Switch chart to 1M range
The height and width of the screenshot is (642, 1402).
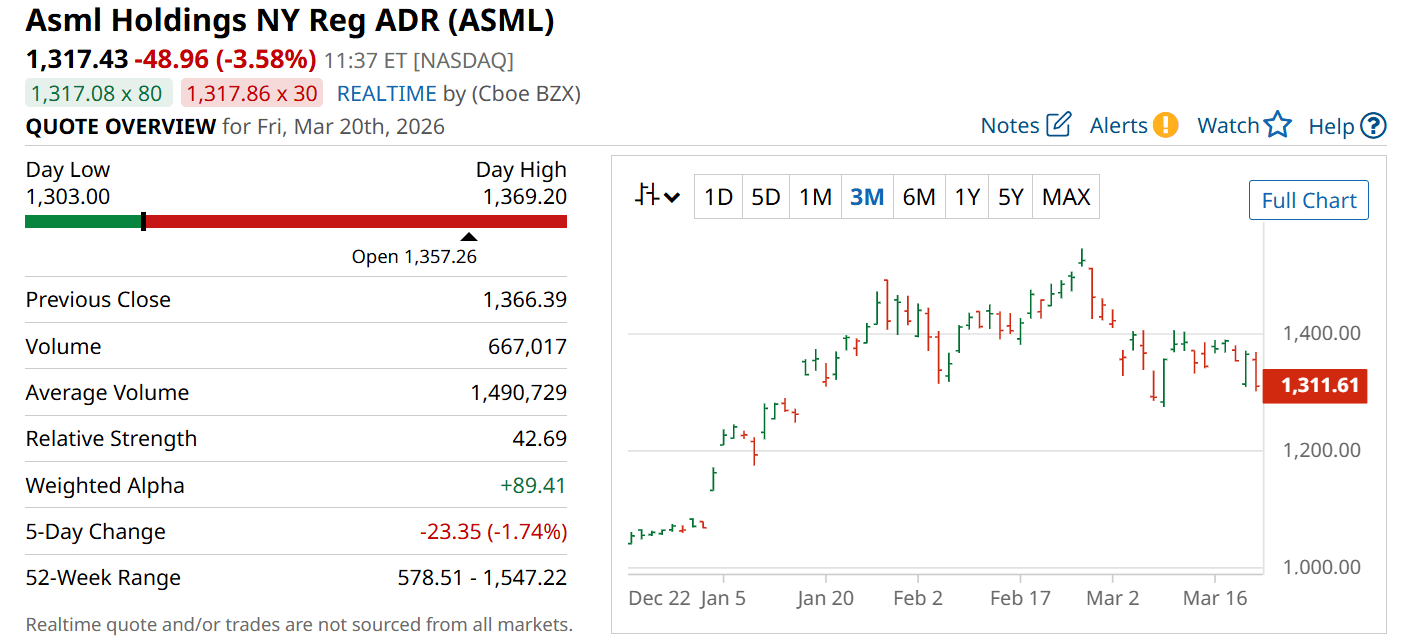pyautogui.click(x=815, y=198)
